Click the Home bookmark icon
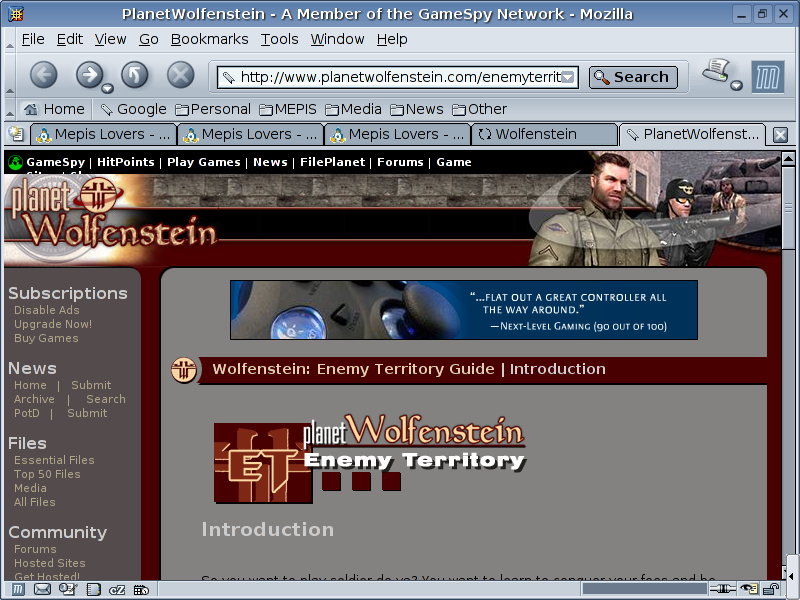 (54, 109)
